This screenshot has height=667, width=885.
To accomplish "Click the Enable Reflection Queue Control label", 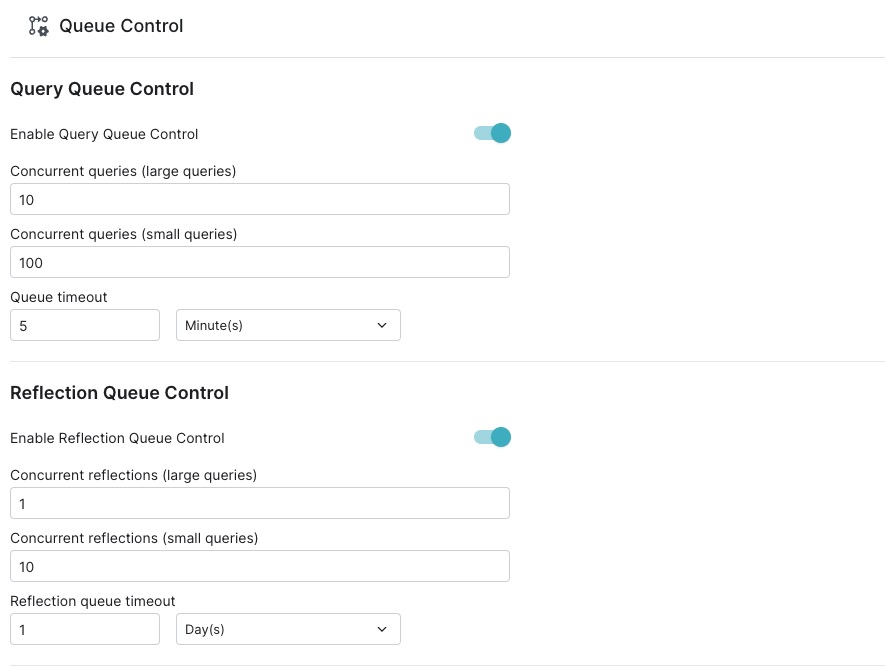I will [117, 437].
